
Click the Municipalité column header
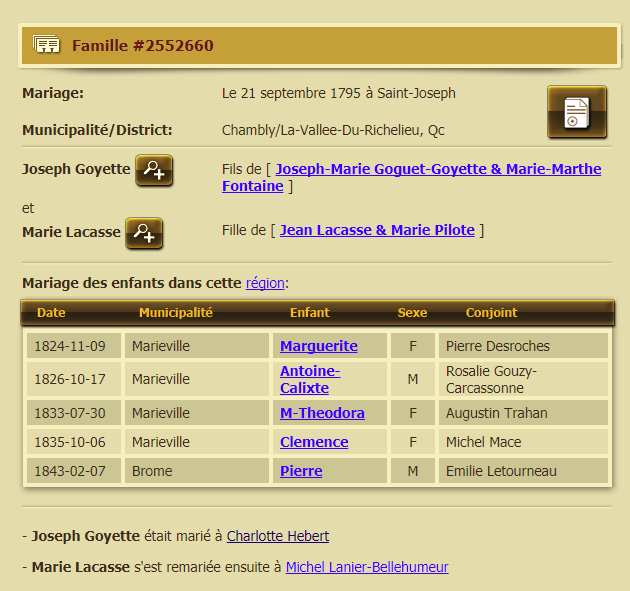(176, 313)
